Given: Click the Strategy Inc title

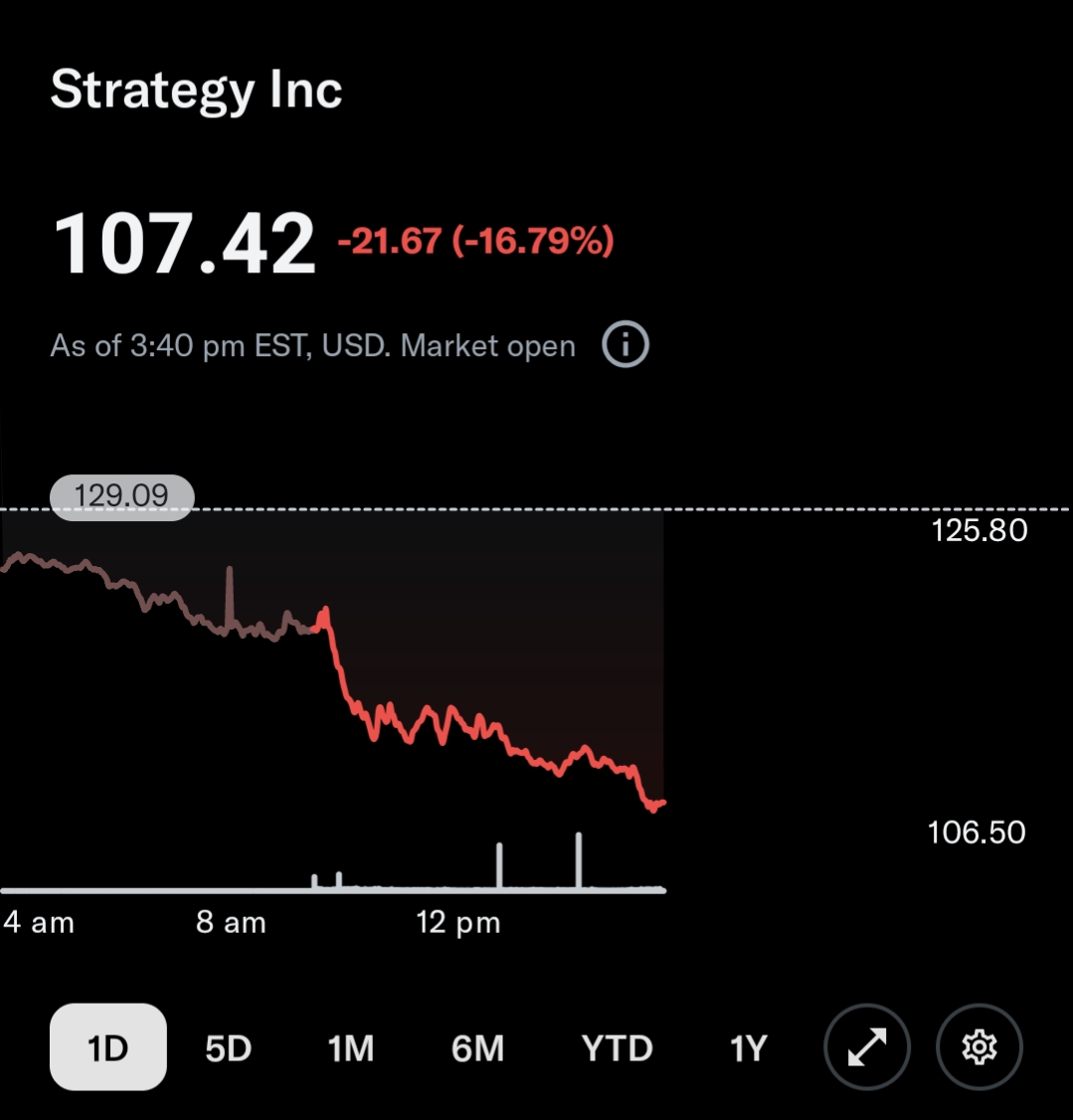Looking at the screenshot, I should click(196, 91).
